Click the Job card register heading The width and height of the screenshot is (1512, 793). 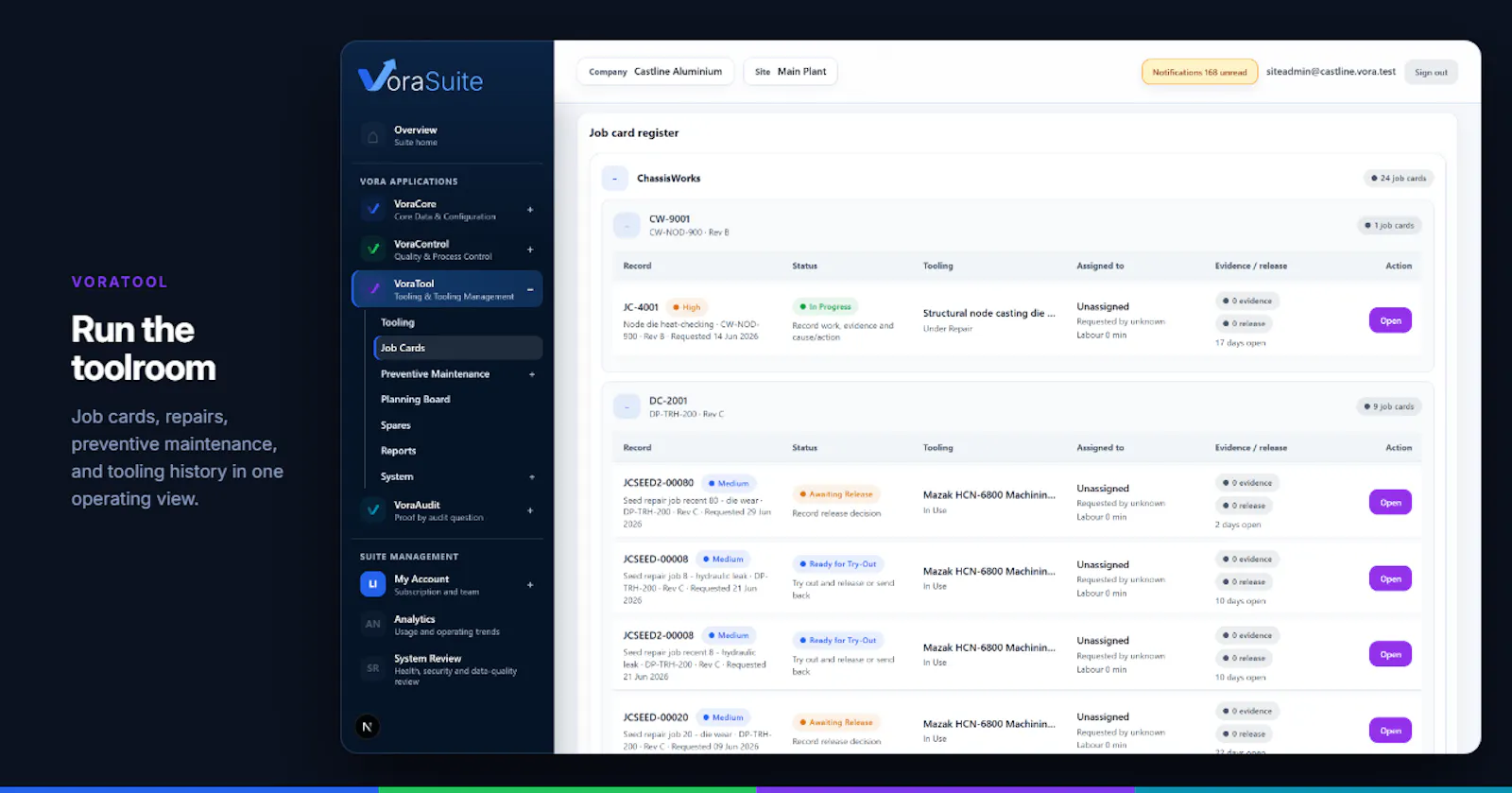[x=634, y=133]
